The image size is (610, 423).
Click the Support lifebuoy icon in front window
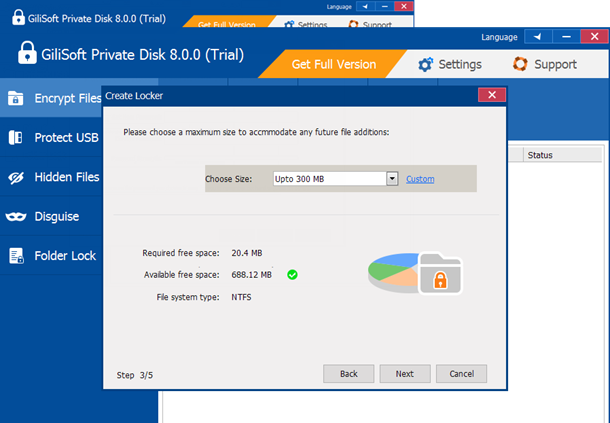click(x=520, y=64)
